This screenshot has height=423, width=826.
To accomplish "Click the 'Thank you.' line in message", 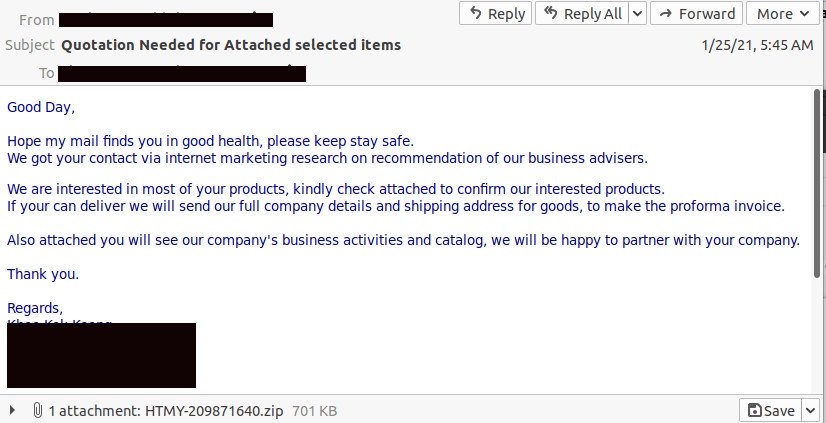I will pos(43,273).
